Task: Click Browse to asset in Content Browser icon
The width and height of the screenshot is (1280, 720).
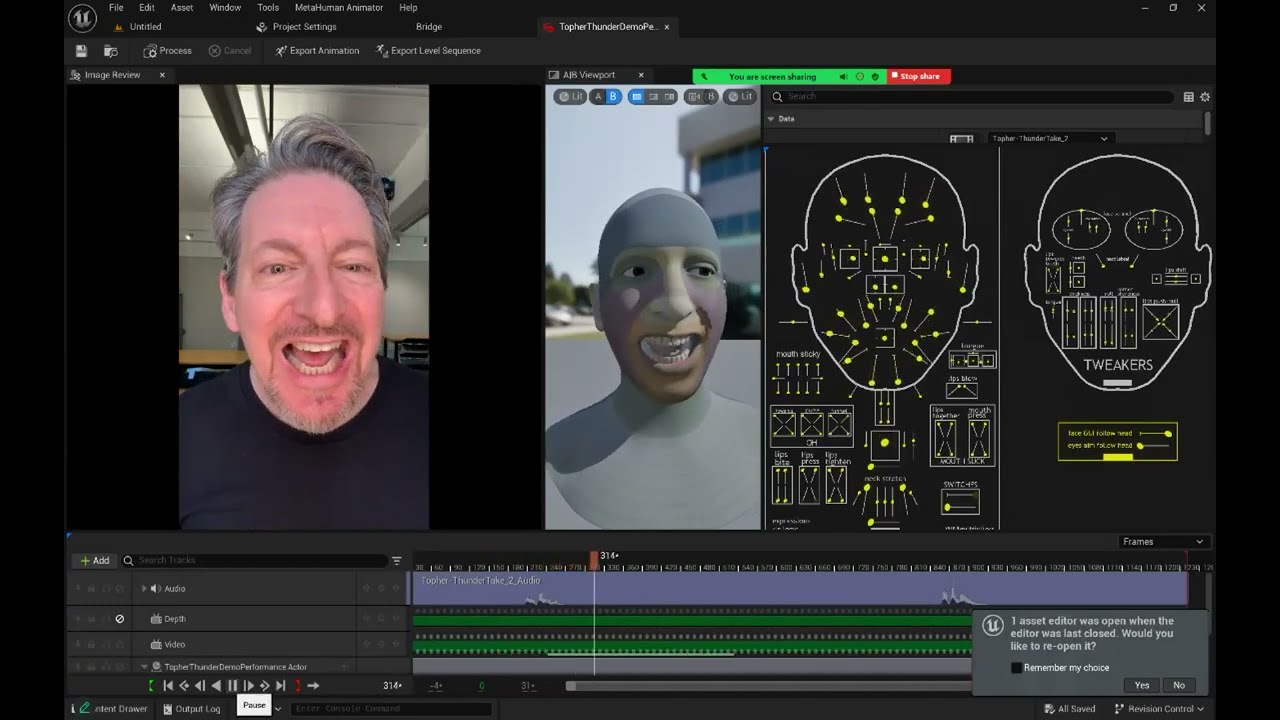Action: pos(111,51)
